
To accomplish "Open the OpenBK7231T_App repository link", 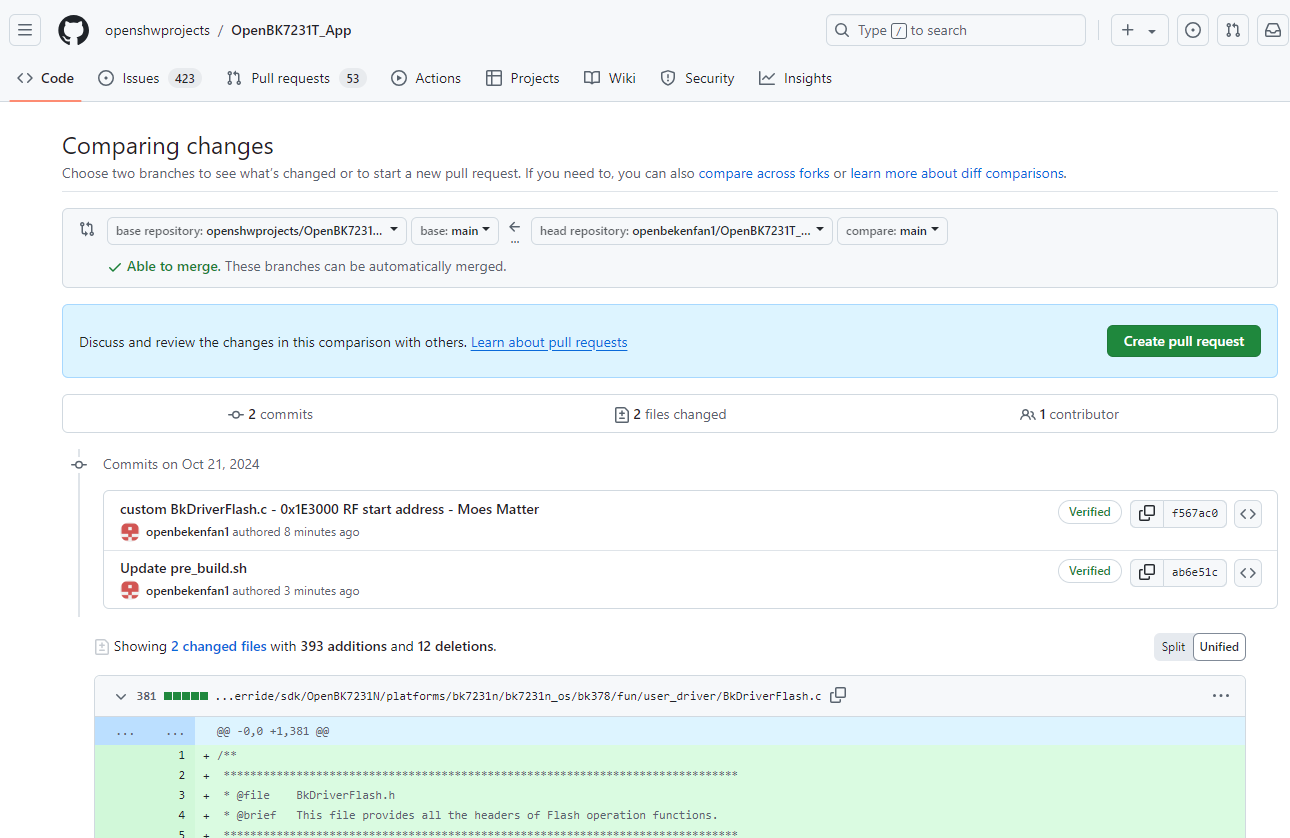I will coord(291,30).
